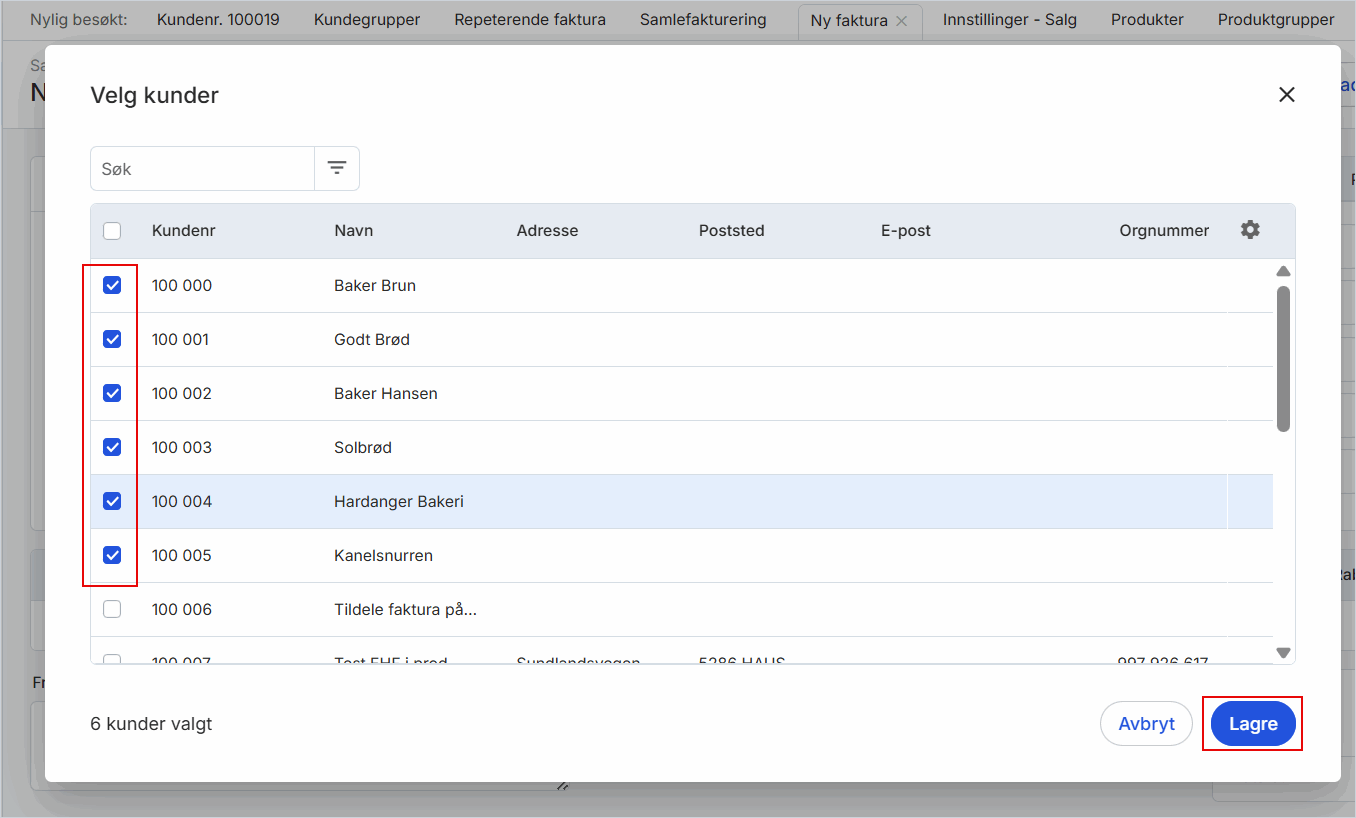
Task: Uncheck the Kanelsnurren checkbox
Action: point(112,555)
